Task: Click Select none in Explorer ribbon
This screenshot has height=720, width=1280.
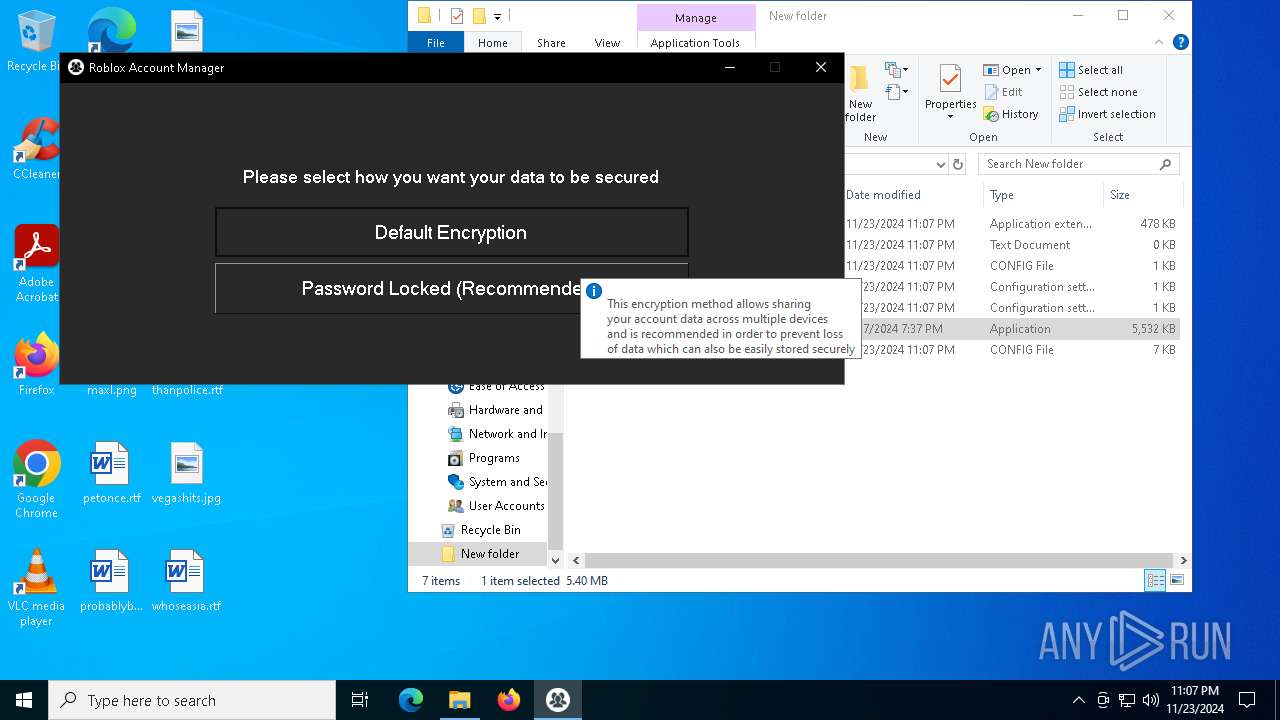Action: (1098, 92)
